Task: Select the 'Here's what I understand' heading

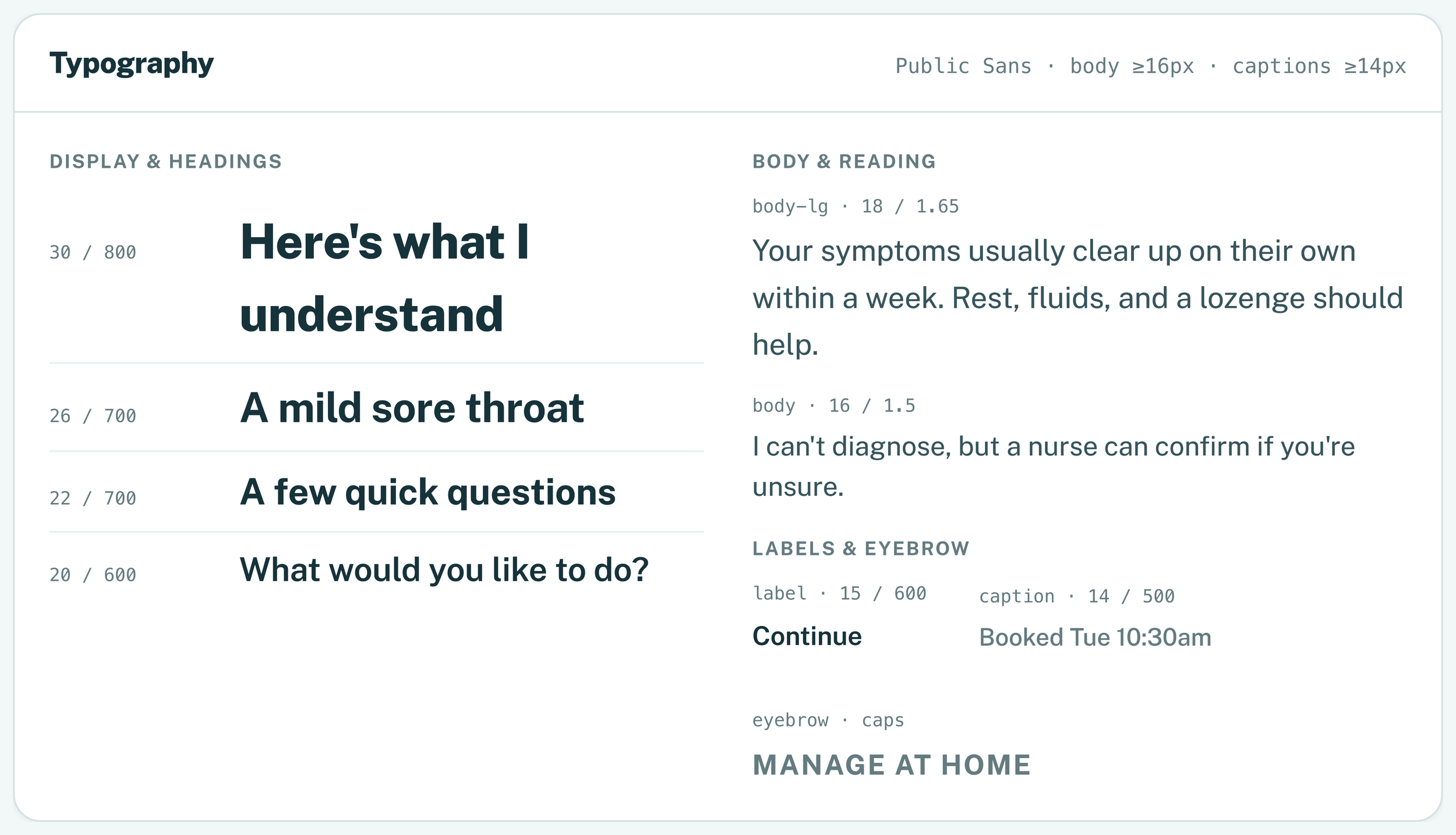Action: tap(385, 278)
